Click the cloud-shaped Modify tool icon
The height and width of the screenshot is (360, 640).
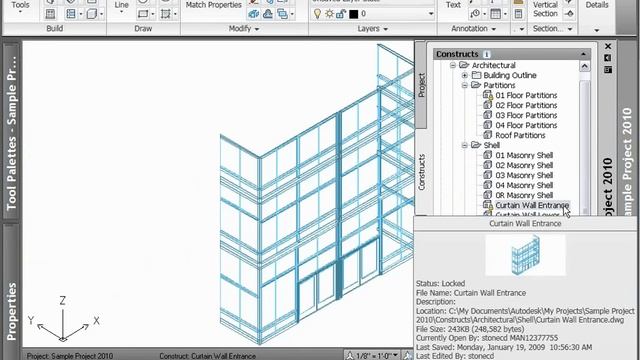268,14
